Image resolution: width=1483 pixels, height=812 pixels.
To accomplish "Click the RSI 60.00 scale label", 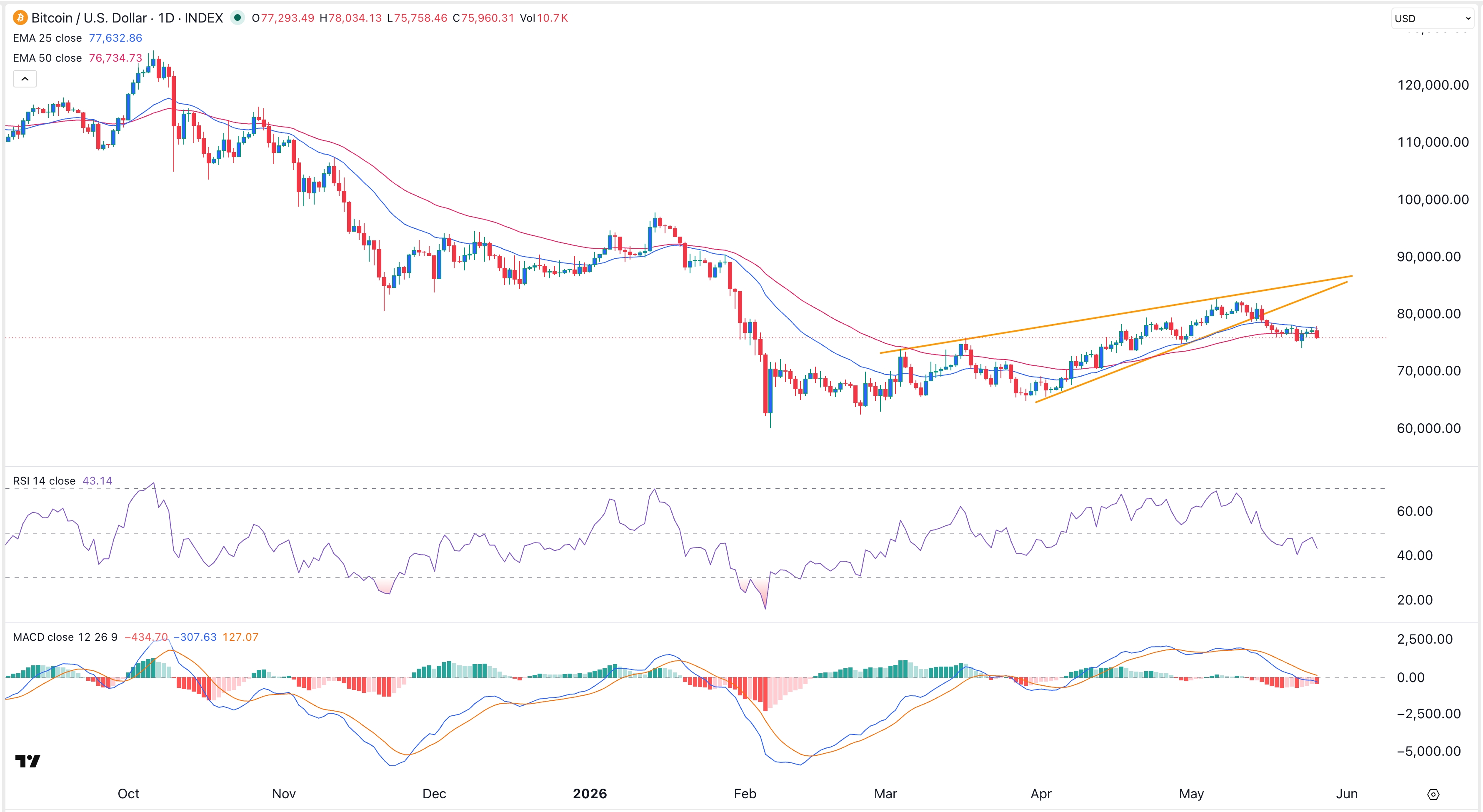I will coord(1415,512).
